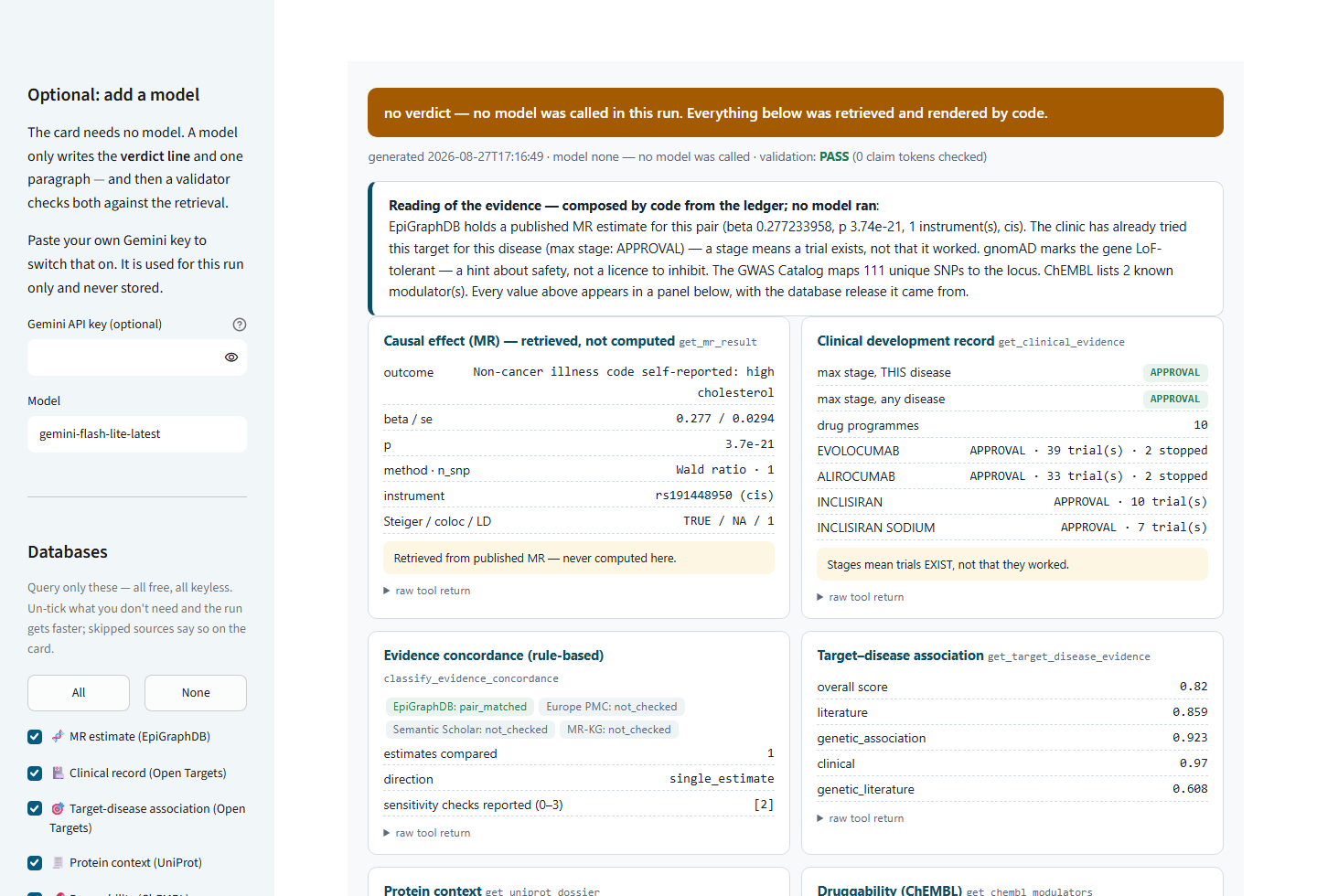Expand raw tool return under Causal effect (MR)
Screen dimensions: 1317x896
[x=427, y=591]
